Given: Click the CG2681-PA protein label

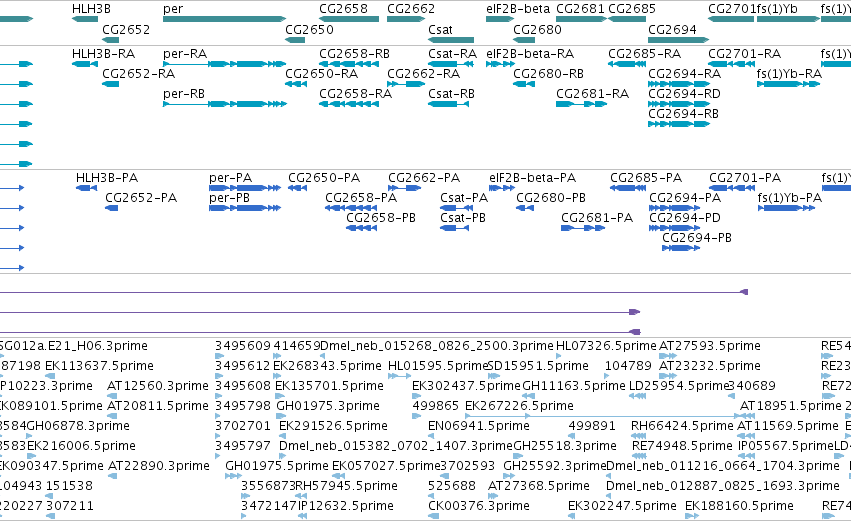Looking at the screenshot, I should (597, 218).
